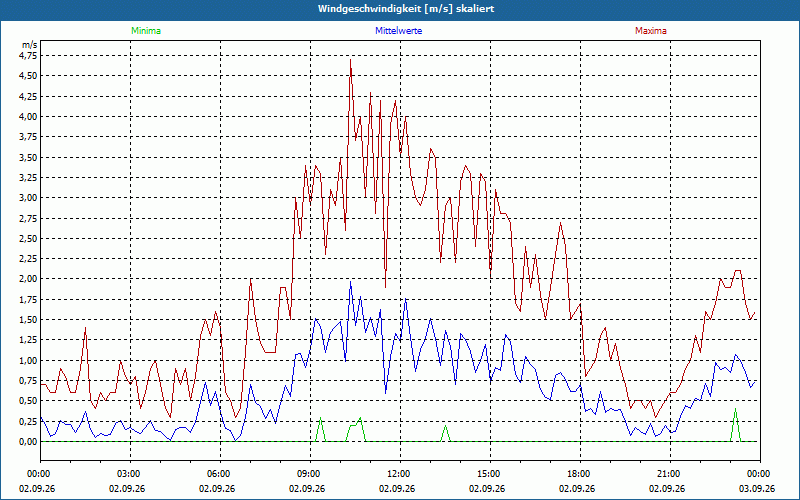This screenshot has height=500, width=800.
Task: Click the 2,25 y-axis value
Action: pyautogui.click(x=28, y=259)
